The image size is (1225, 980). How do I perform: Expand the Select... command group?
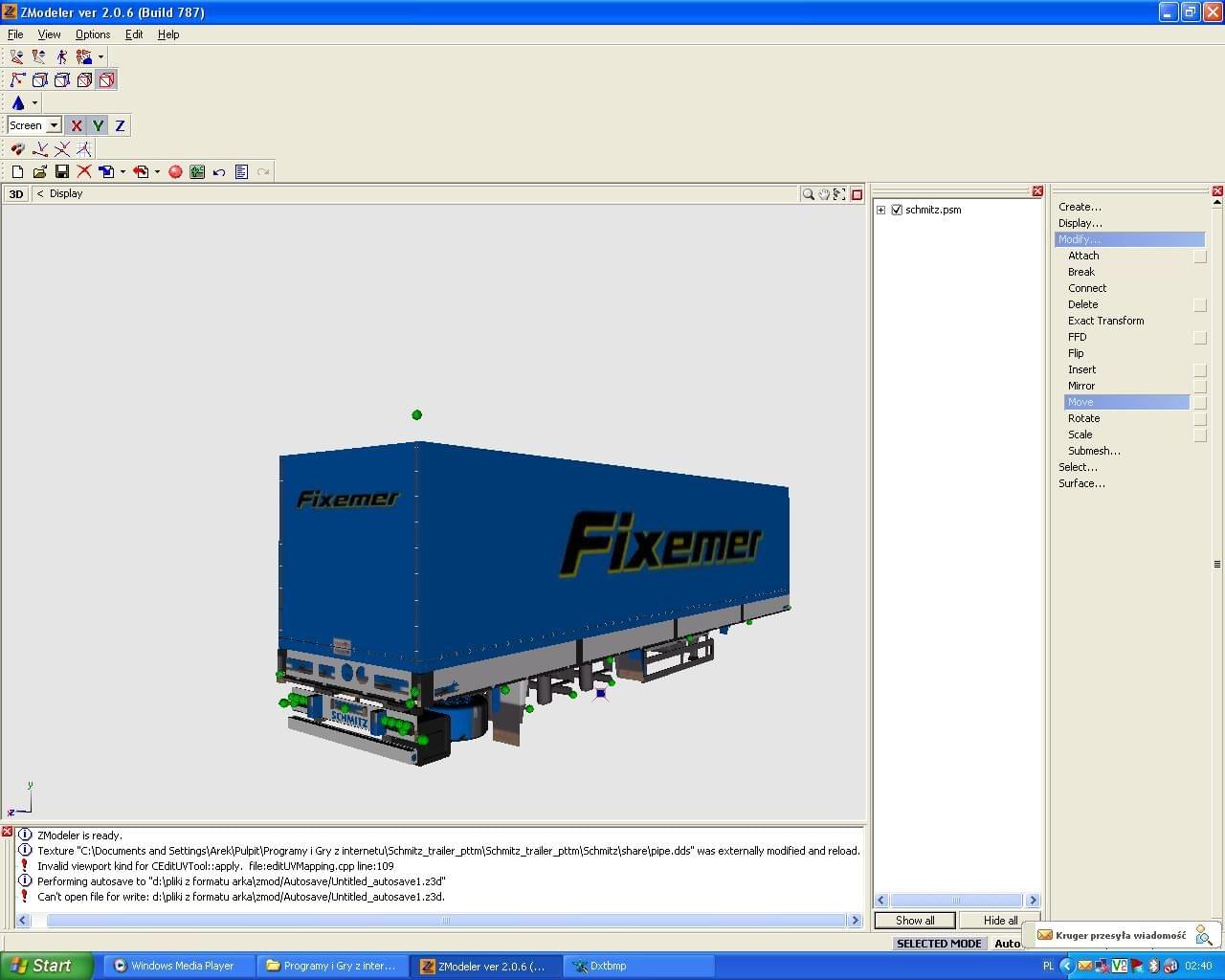point(1078,467)
